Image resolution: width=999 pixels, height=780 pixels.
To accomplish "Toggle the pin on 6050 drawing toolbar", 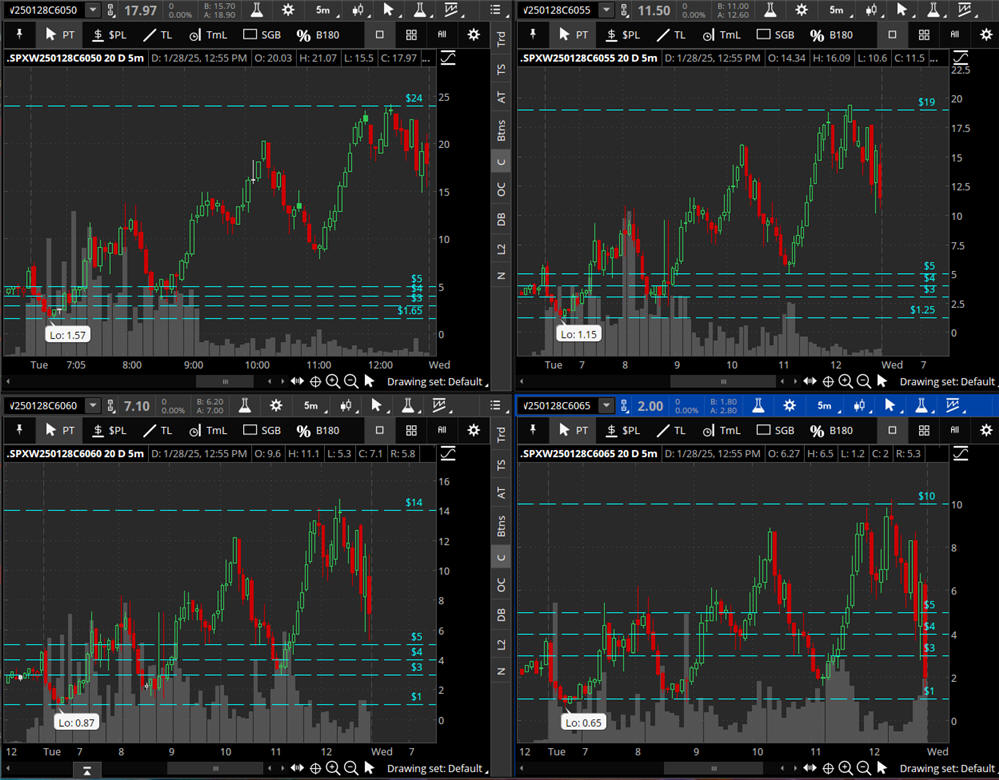I will [x=19, y=34].
